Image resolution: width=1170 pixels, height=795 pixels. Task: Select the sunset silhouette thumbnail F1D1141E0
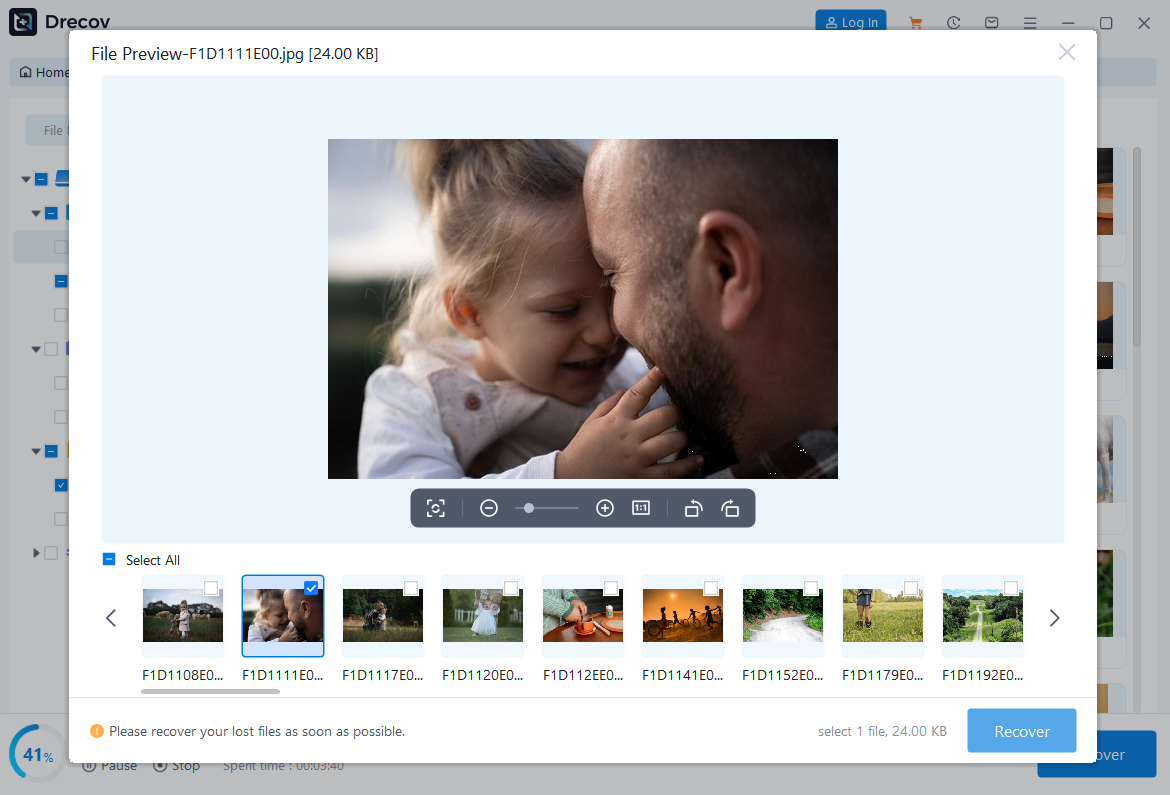pos(683,615)
